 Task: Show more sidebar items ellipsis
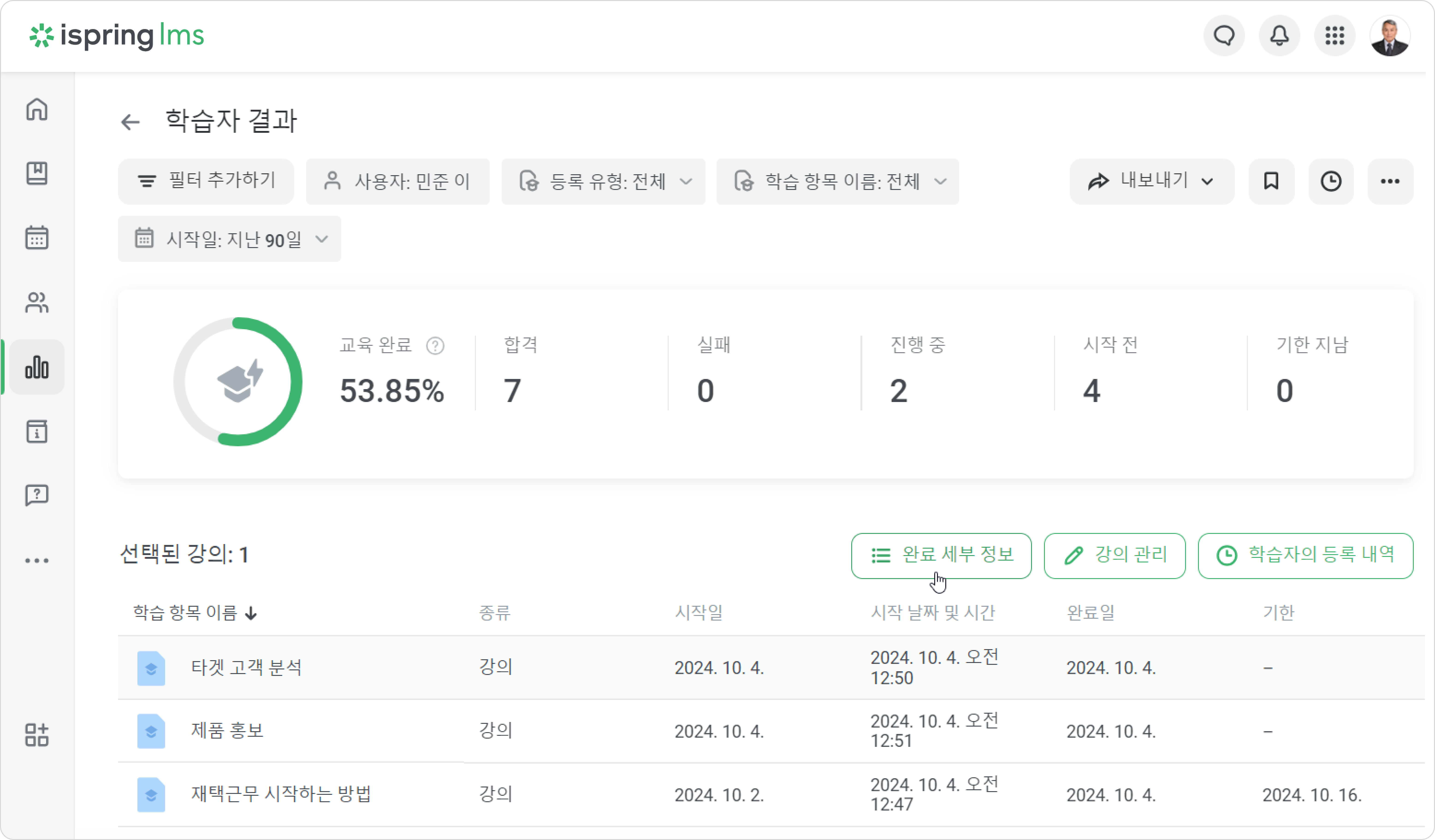click(x=37, y=560)
